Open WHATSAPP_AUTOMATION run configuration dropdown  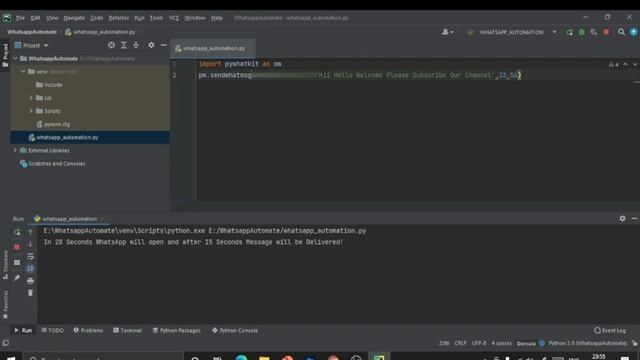pyautogui.click(x=512, y=32)
